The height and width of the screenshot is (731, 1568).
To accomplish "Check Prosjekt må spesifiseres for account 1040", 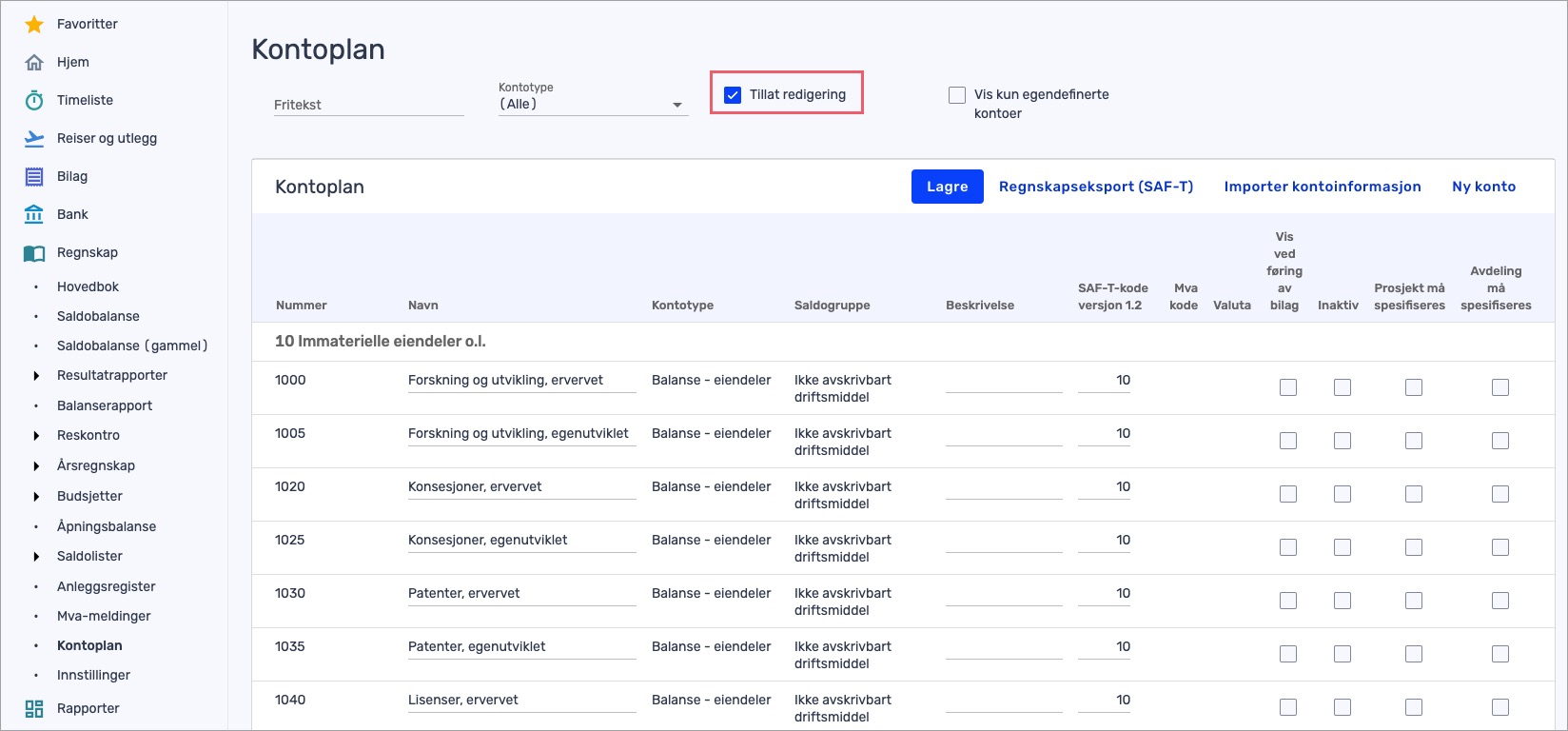I will pyautogui.click(x=1414, y=707).
